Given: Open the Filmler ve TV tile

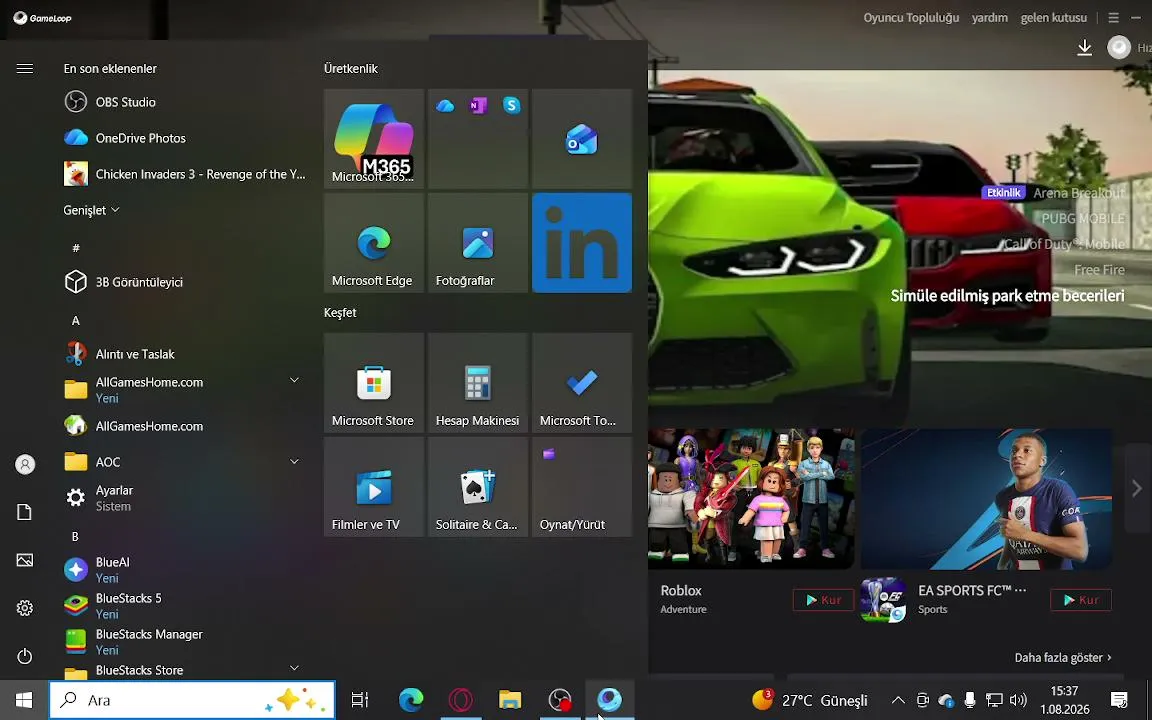Looking at the screenshot, I should [x=374, y=486].
